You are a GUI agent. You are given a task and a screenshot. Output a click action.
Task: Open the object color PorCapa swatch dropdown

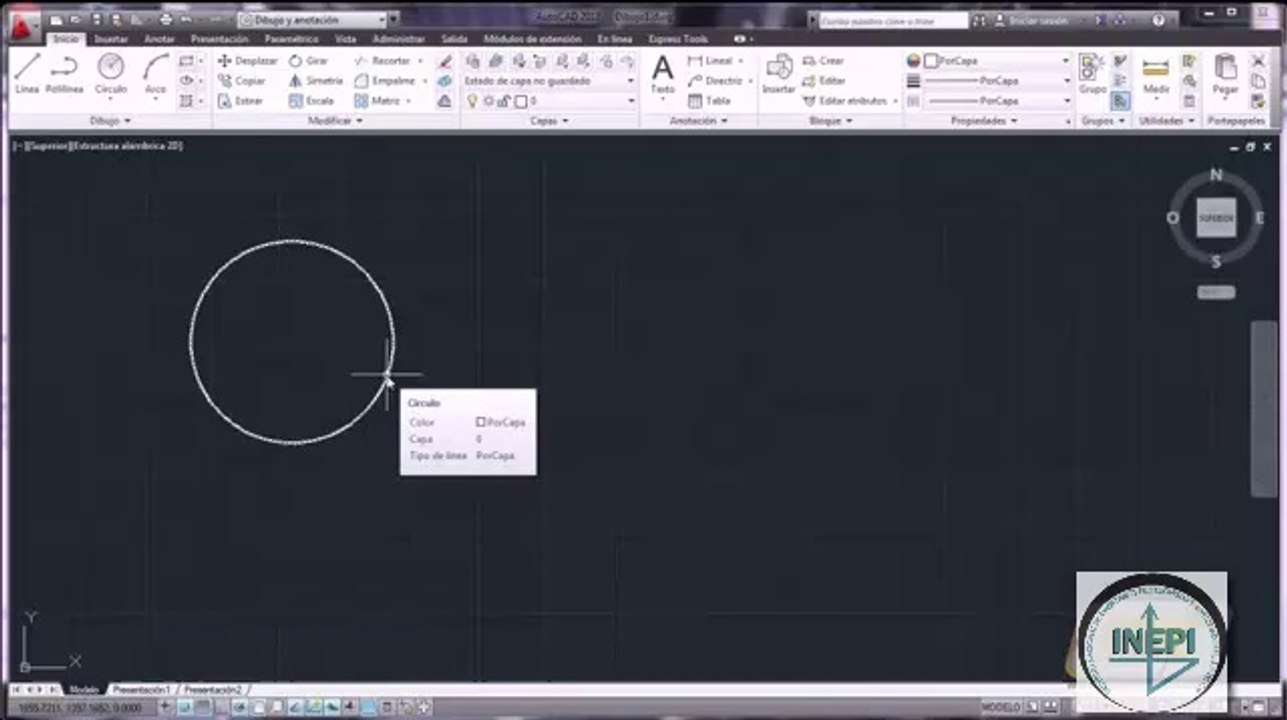click(x=997, y=61)
